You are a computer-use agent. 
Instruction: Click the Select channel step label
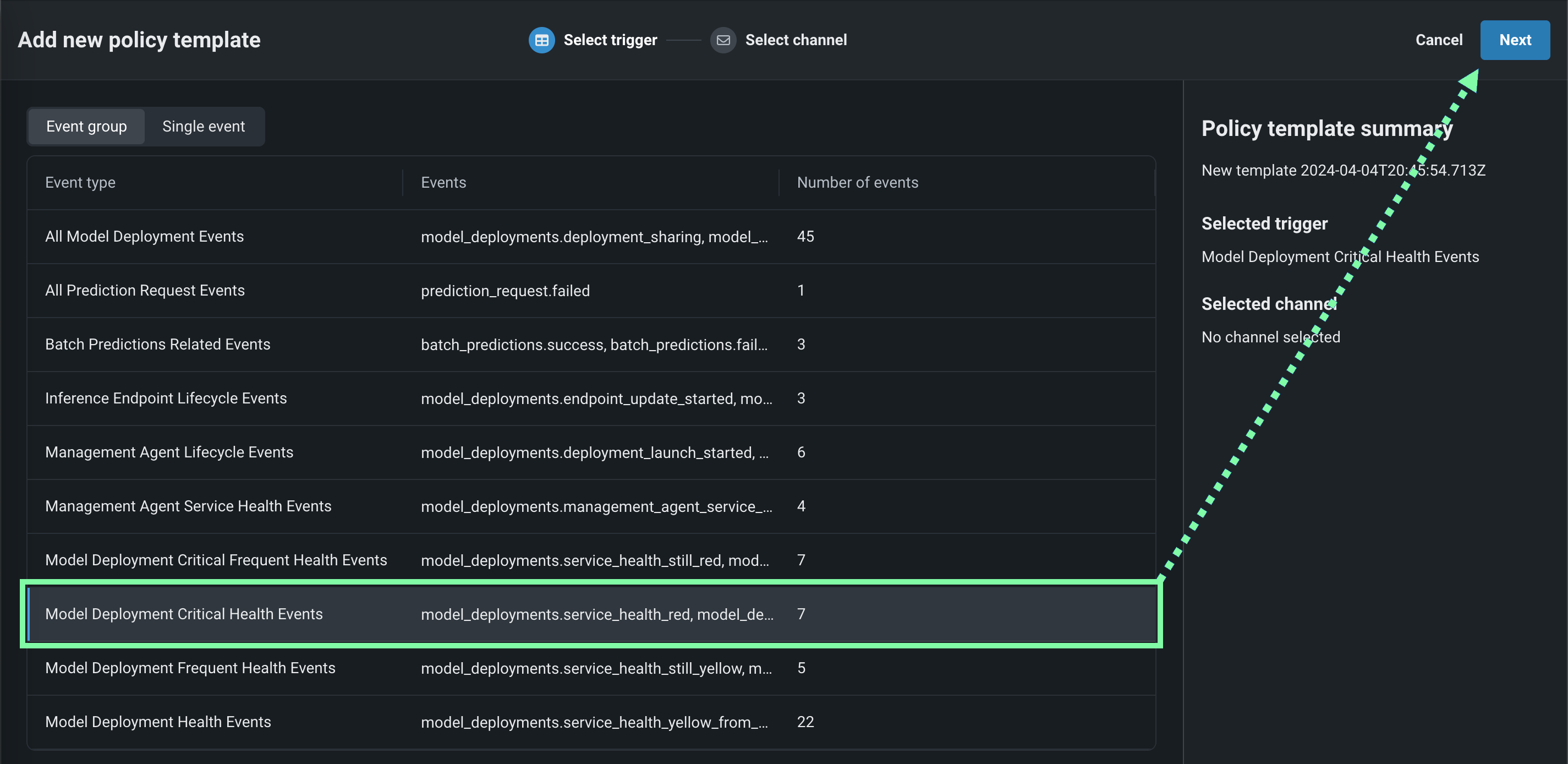[x=796, y=40]
